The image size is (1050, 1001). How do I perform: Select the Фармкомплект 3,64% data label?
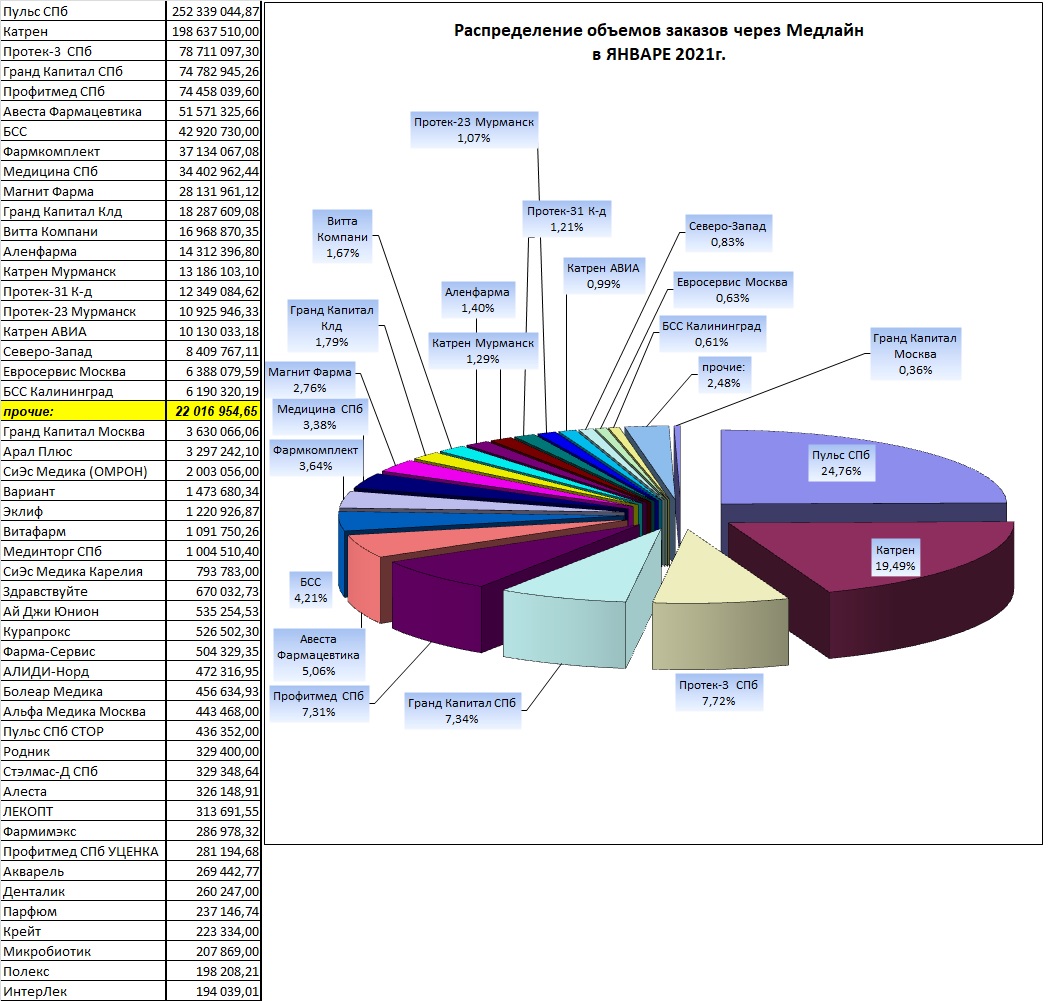coord(315,459)
